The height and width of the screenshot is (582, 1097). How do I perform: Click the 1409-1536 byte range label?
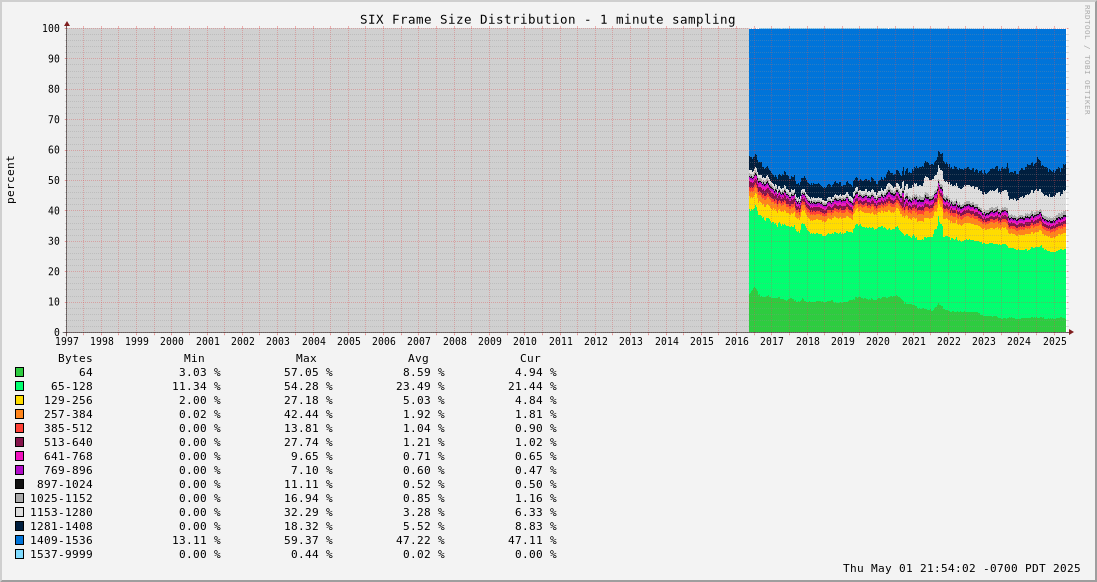[62, 540]
